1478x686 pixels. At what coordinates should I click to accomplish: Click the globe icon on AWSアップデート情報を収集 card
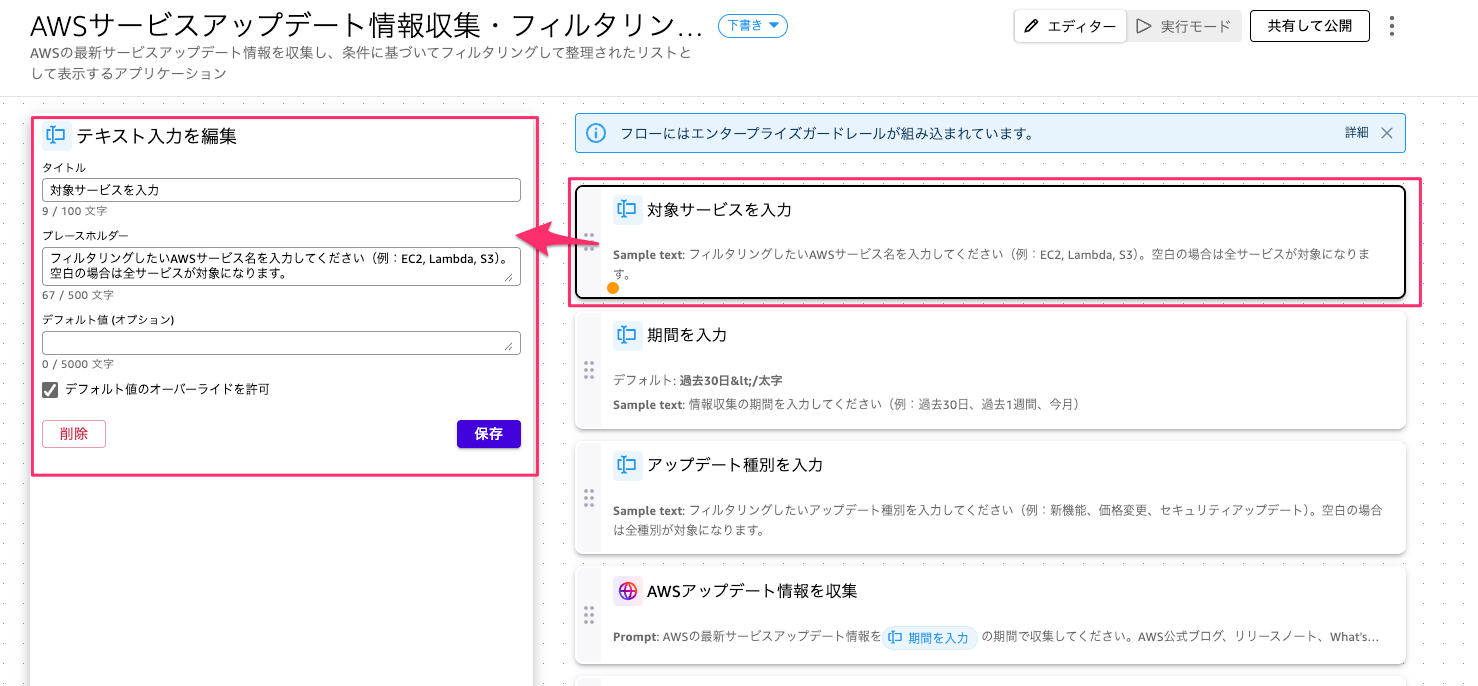point(627,591)
